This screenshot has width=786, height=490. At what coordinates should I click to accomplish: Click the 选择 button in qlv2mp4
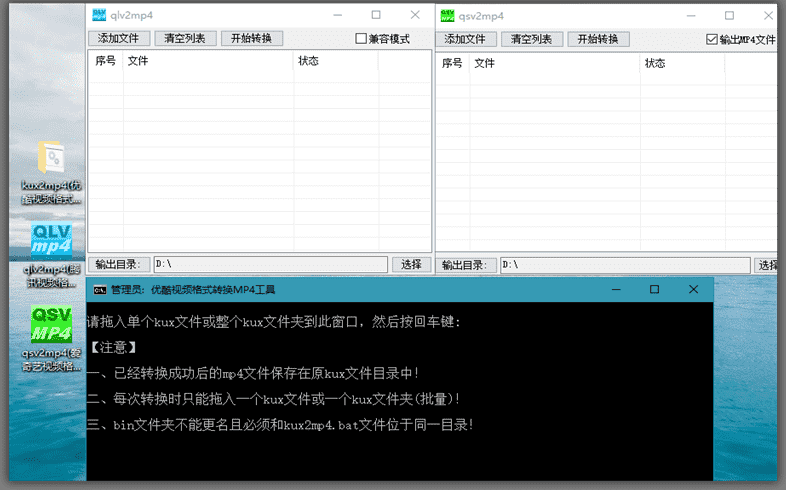[x=412, y=264]
